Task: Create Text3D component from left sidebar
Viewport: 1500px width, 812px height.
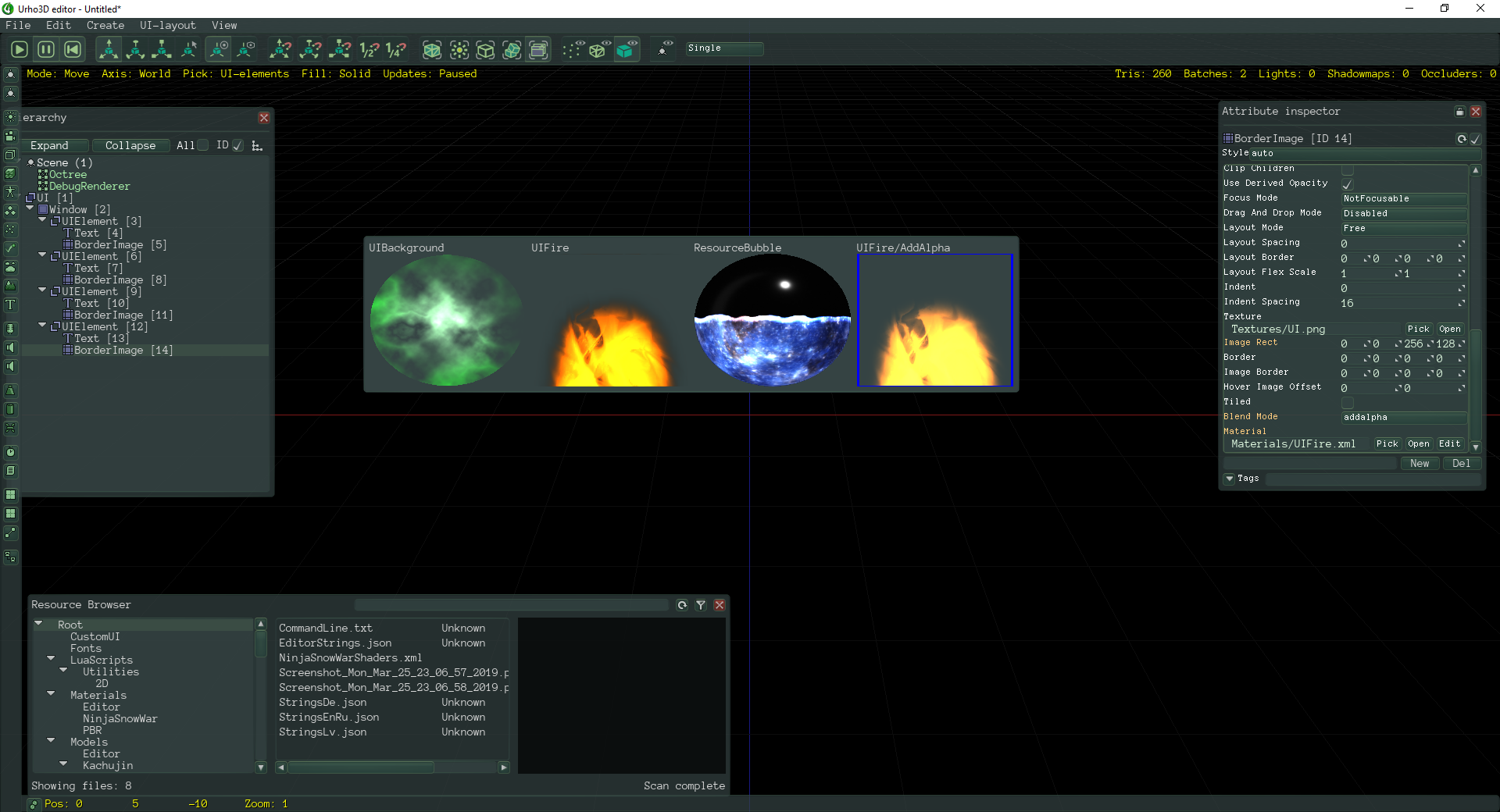Action: click(10, 304)
